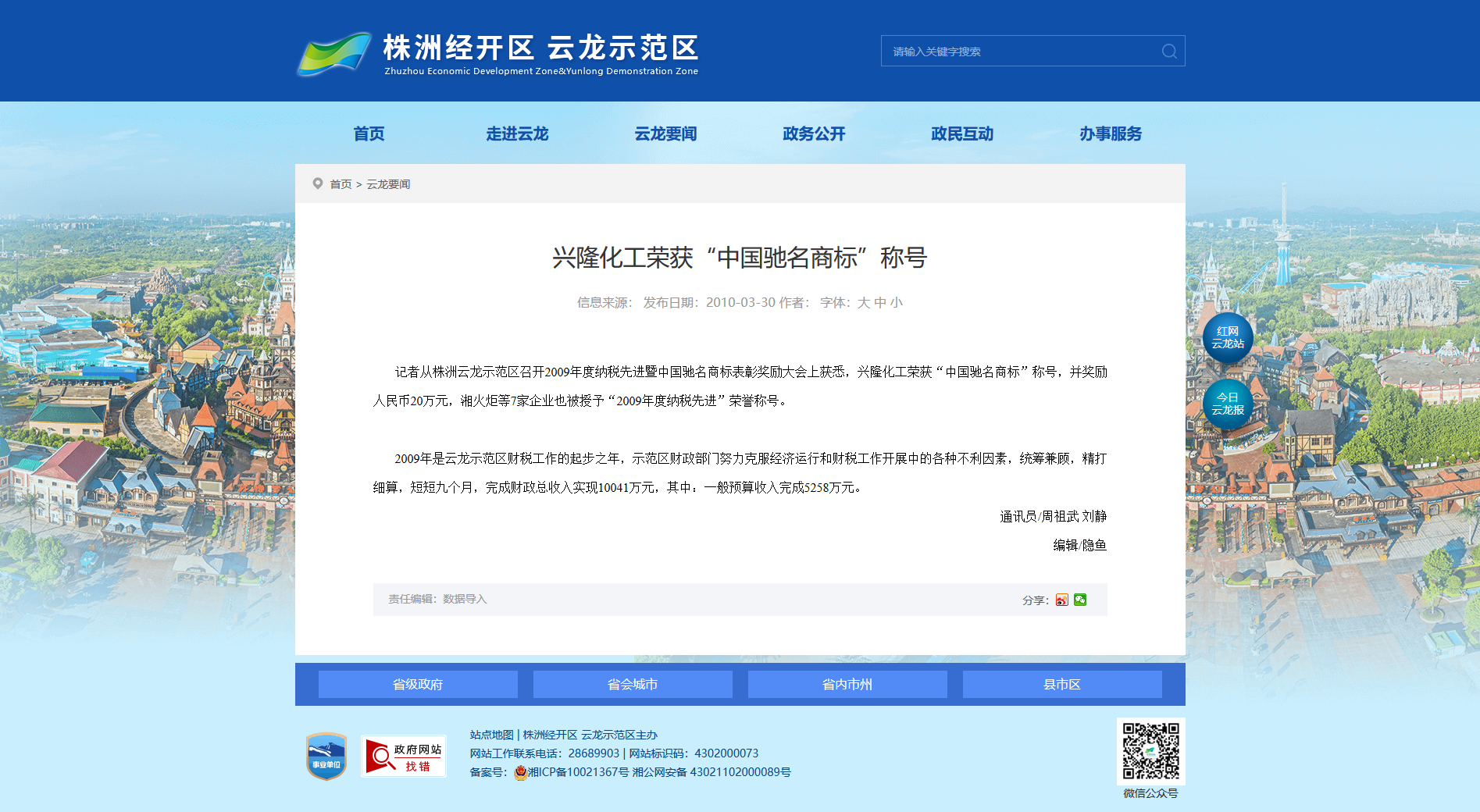Open the 政府网站找错 badge
Image resolution: width=1480 pixels, height=812 pixels.
coord(404,756)
